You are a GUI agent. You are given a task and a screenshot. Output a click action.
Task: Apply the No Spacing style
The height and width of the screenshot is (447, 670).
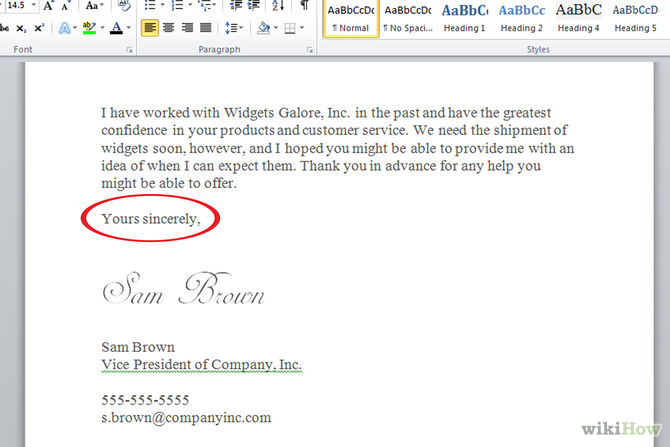tap(408, 18)
